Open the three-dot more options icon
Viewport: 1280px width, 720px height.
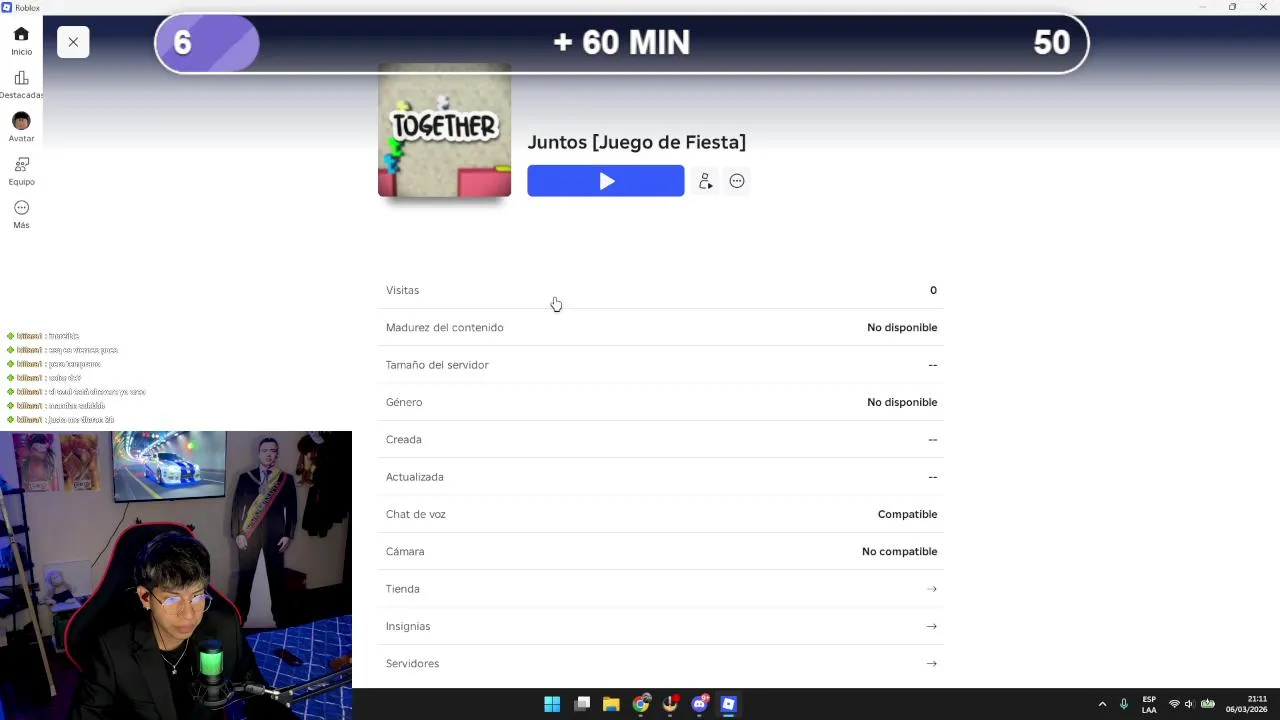tap(737, 181)
